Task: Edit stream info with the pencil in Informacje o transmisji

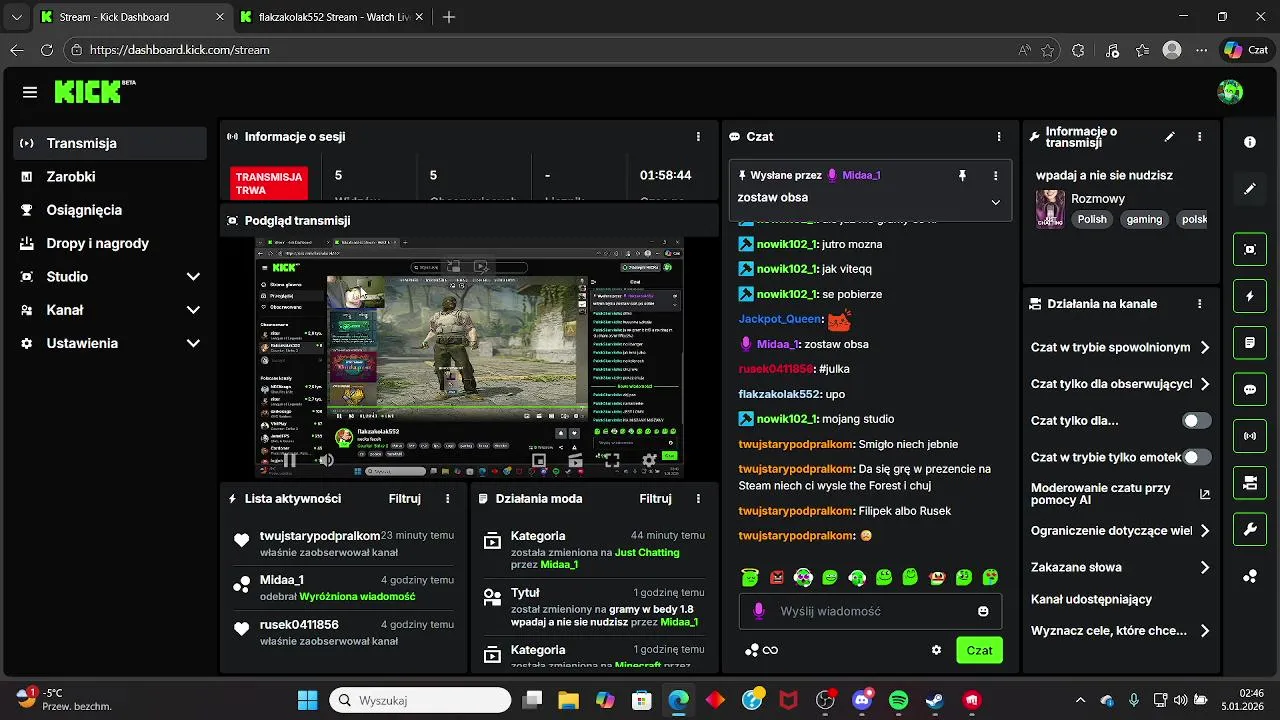Action: 1170,137
